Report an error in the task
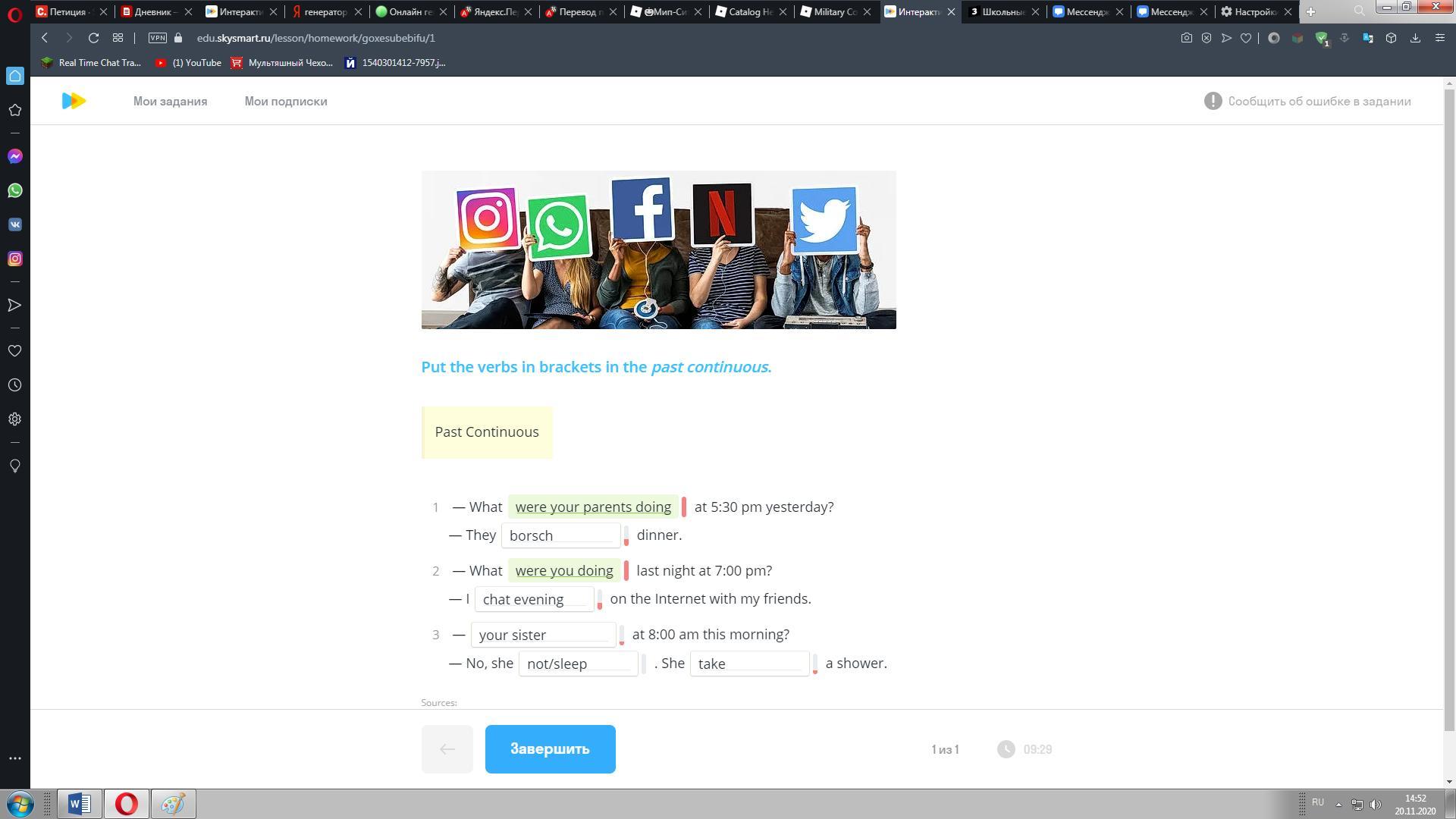Image resolution: width=1456 pixels, height=819 pixels. point(1307,101)
